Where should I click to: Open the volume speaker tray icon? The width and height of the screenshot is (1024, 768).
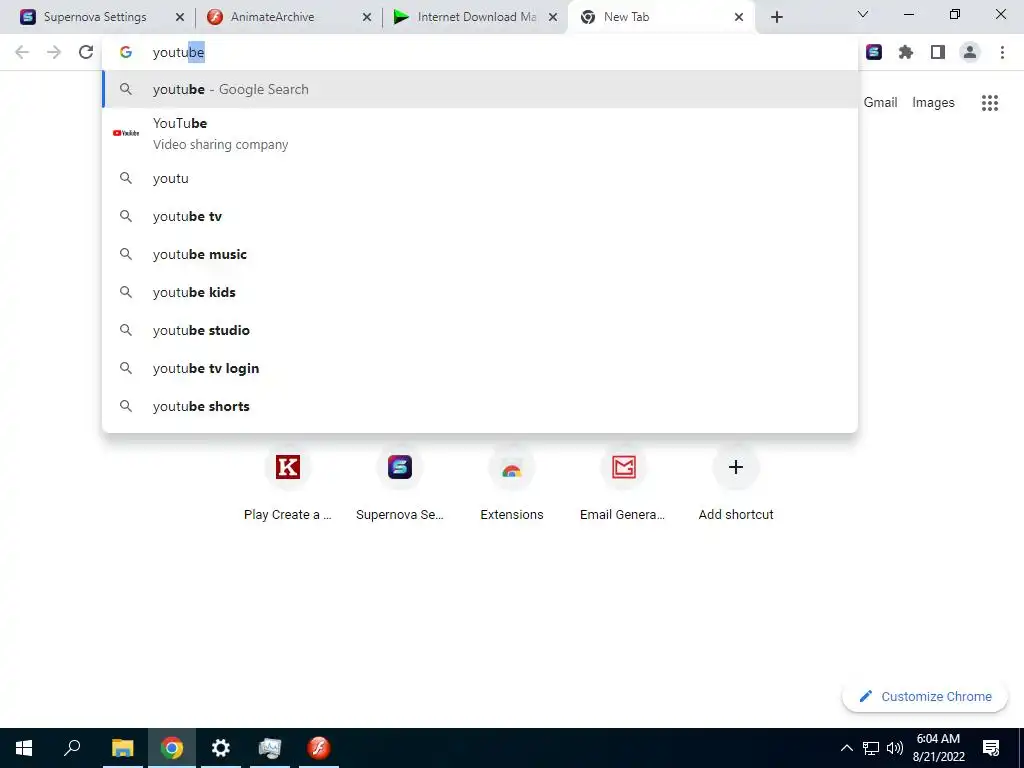point(895,748)
